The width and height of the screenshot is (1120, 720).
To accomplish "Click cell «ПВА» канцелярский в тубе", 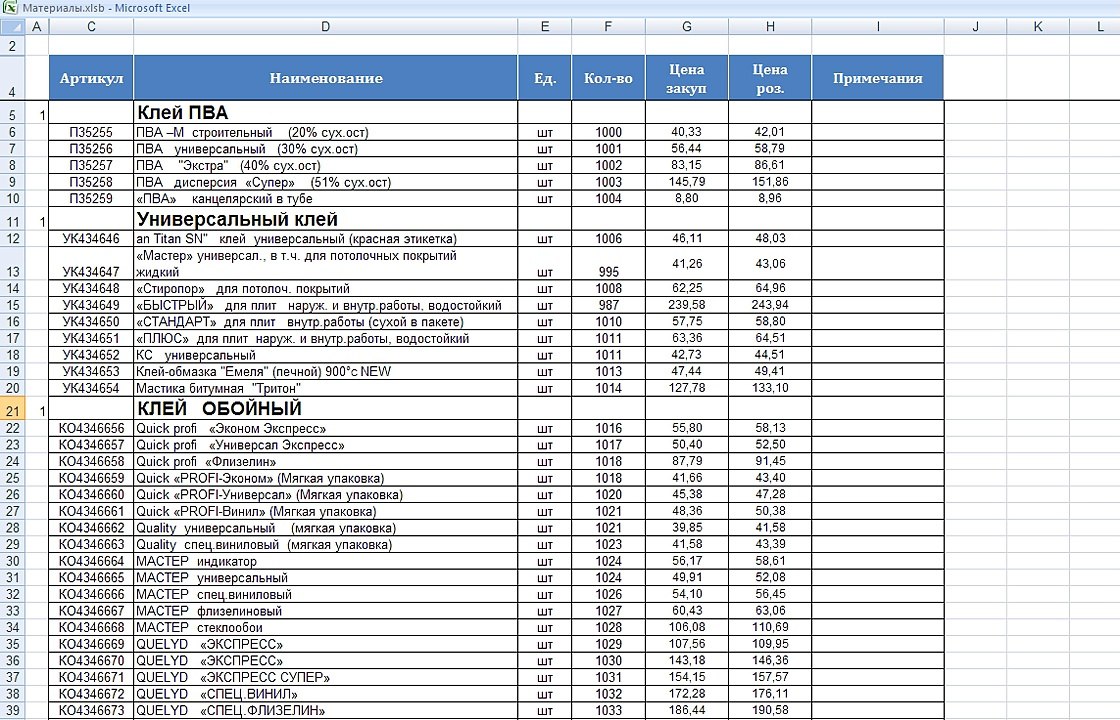I will (326, 199).
